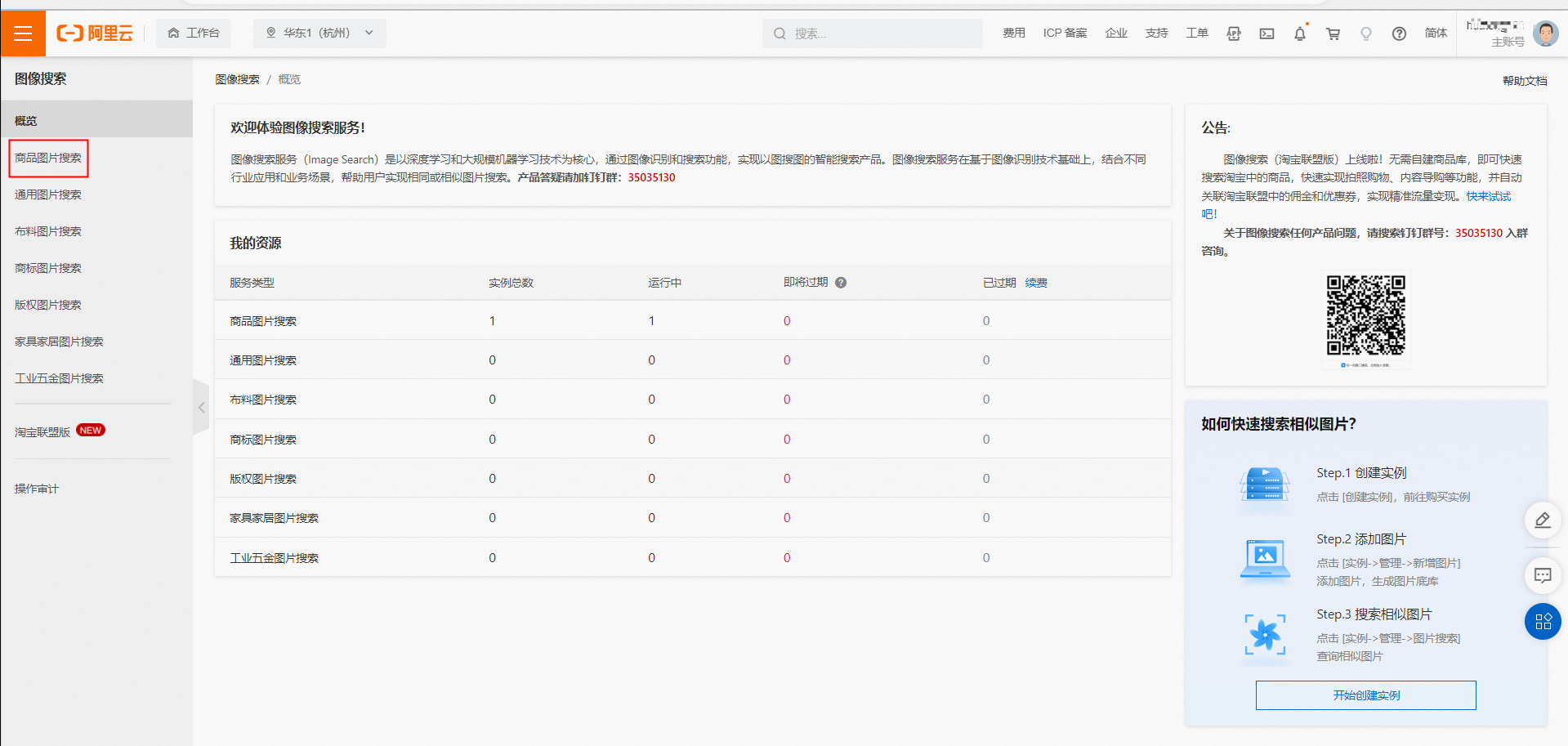Open the ICP 备案 menu

1065,34
